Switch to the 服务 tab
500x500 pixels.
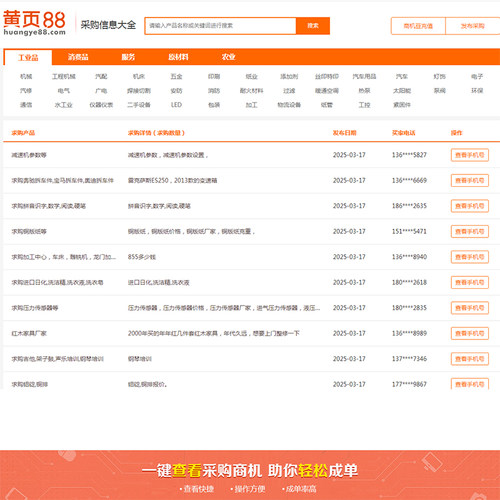click(128, 57)
